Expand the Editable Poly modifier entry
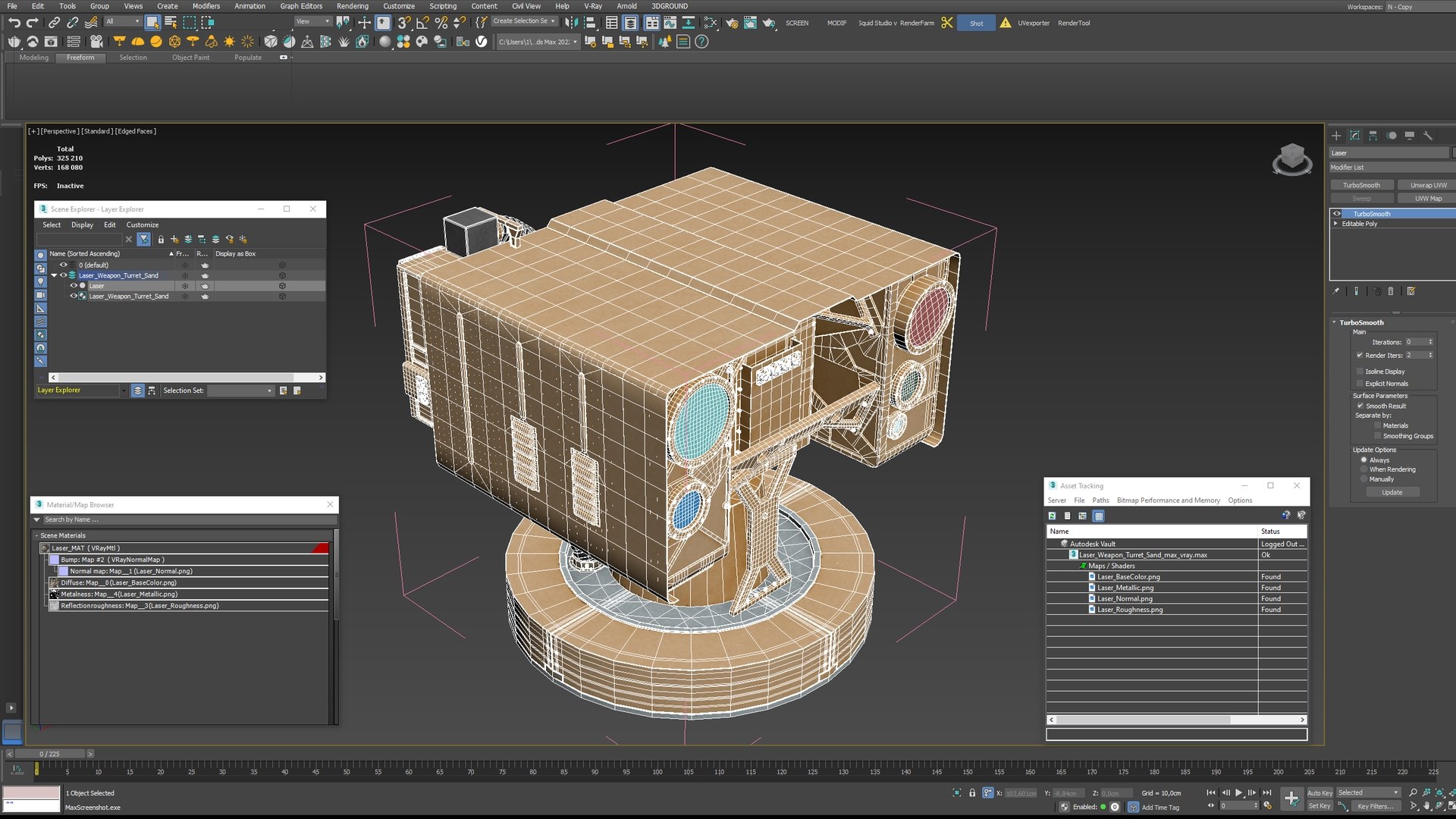This screenshot has width=1456, height=819. point(1336,224)
